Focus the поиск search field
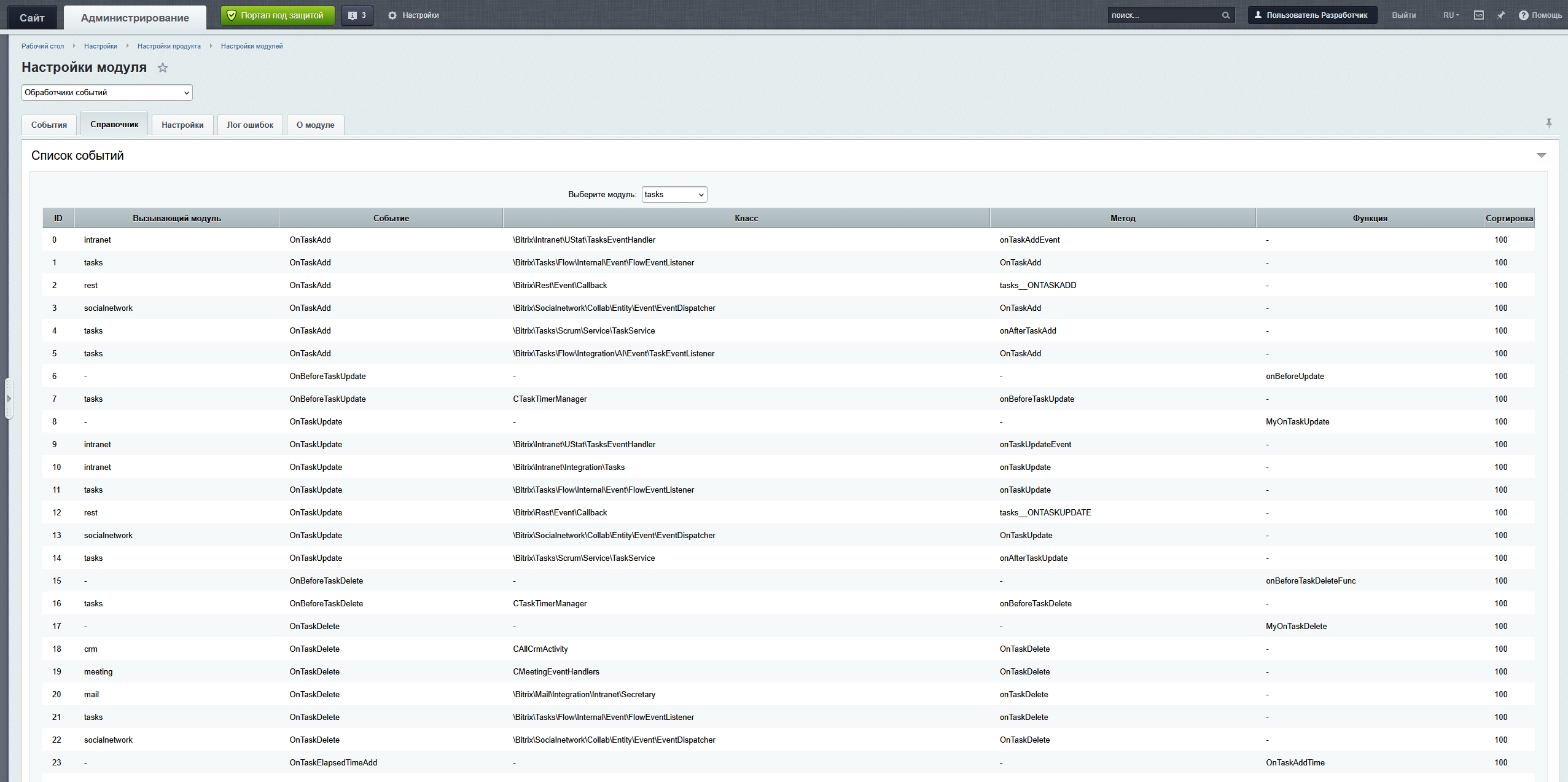This screenshot has height=782, width=1568. (x=1164, y=15)
